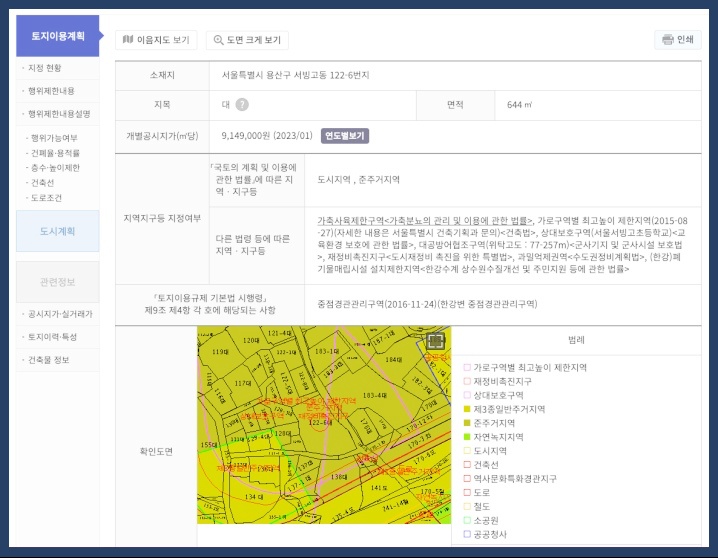
Task: Go to 행위제한내용설명 in sidebar
Action: (59, 114)
